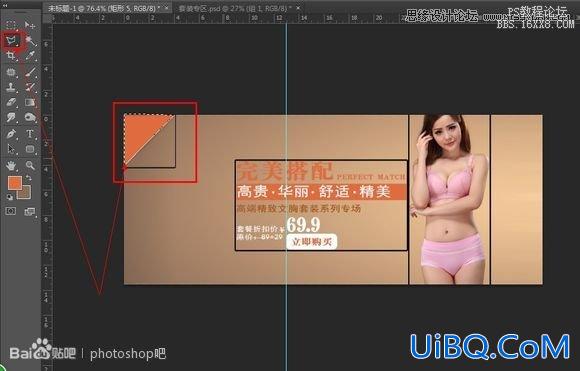Select the Smudge tool
Viewport: 580px width, 371px height.
click(11, 118)
